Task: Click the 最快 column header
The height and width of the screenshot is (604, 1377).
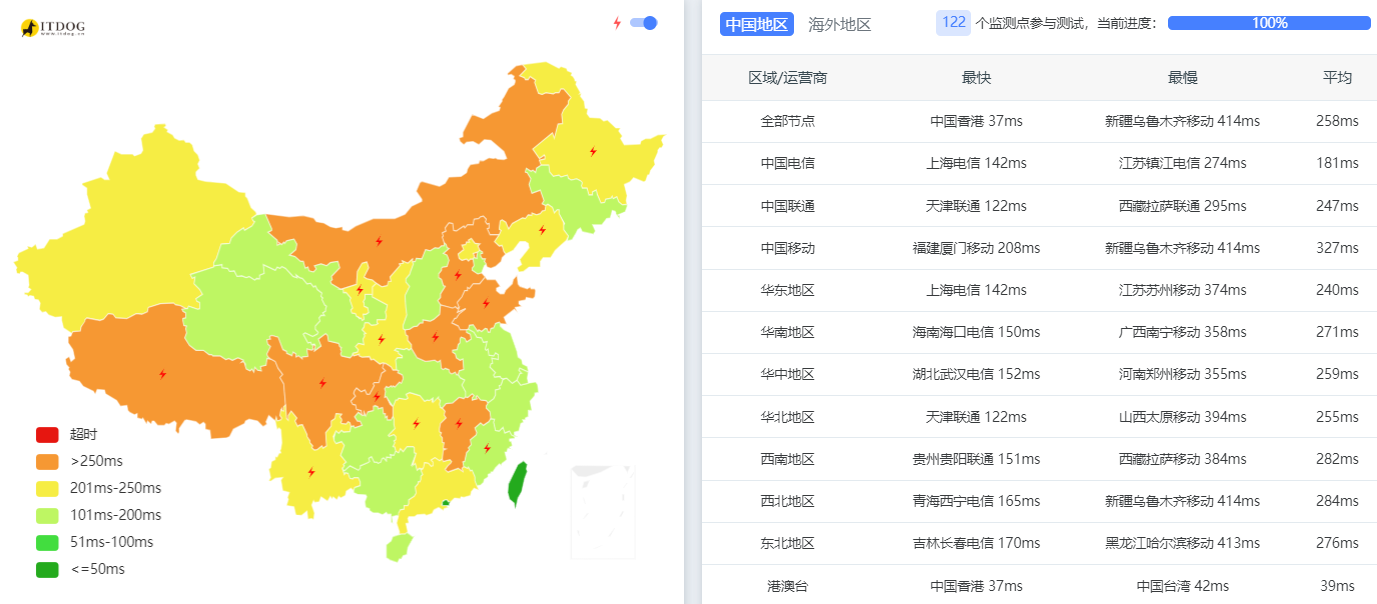Action: [976, 78]
